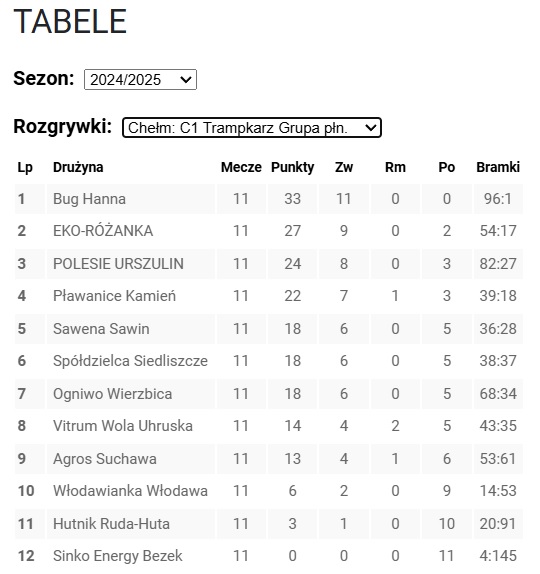Click the Zw wins column header
This screenshot has height=574, width=540.
pos(344,167)
